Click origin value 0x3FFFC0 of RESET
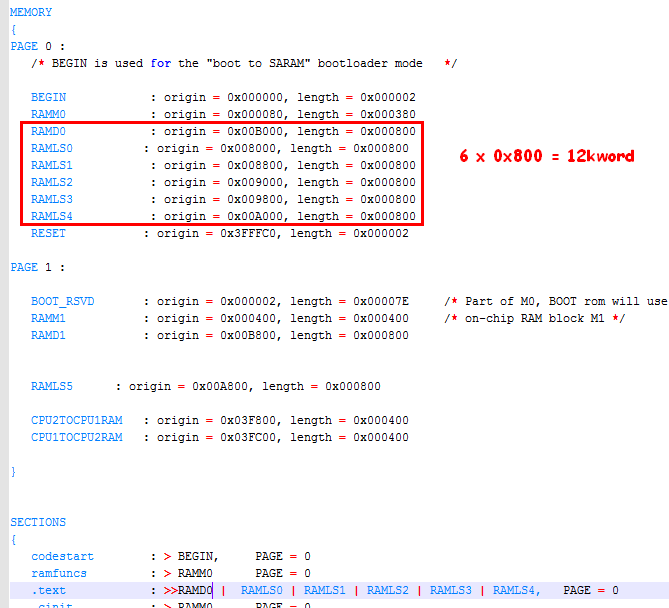The width and height of the screenshot is (669, 608). click(x=248, y=233)
